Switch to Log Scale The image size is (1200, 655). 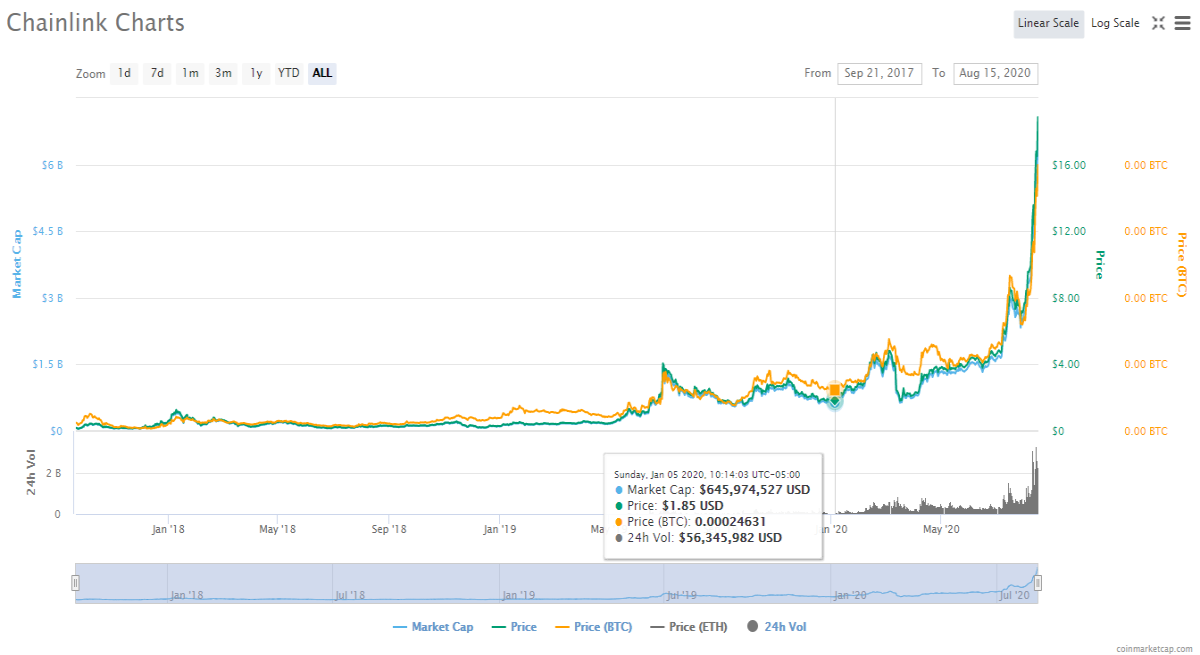pos(1115,23)
